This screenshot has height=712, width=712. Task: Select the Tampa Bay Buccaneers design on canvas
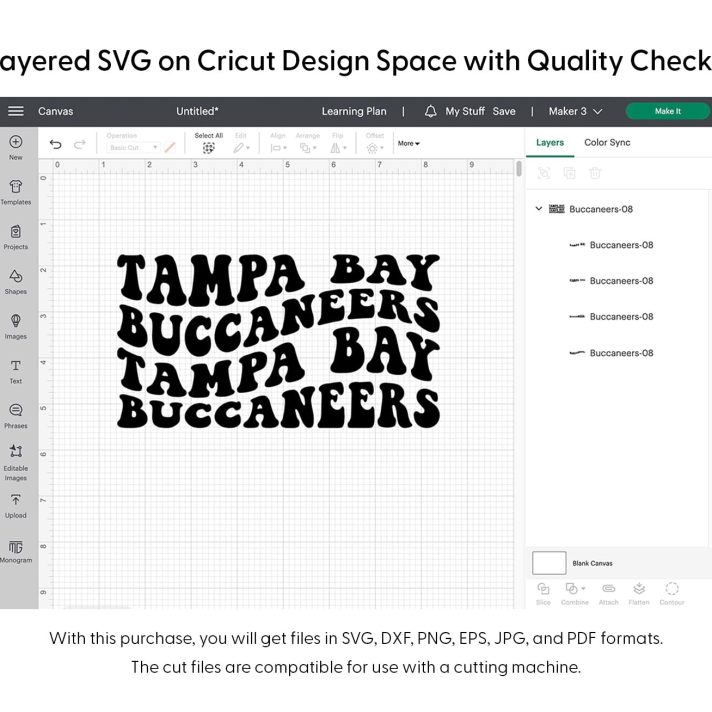(x=278, y=341)
